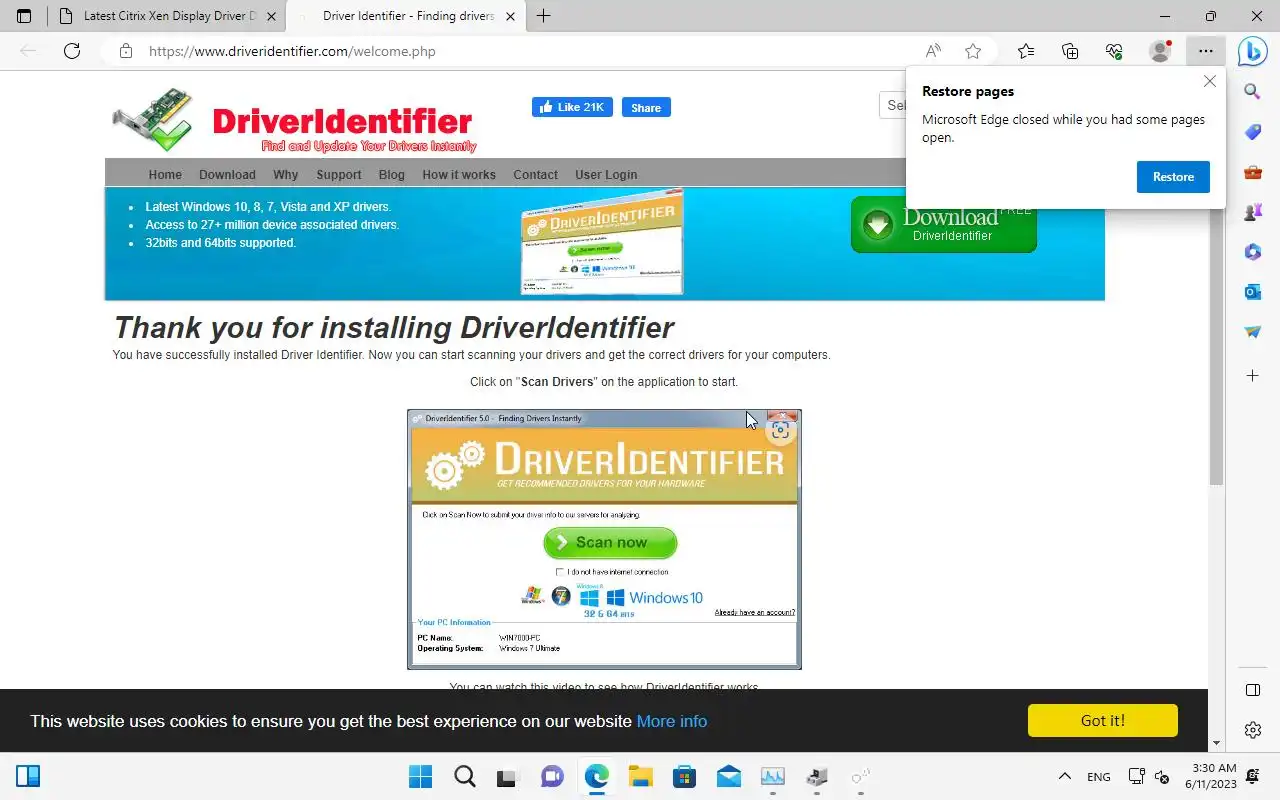Image resolution: width=1280 pixels, height=800 pixels.
Task: Click green Download DriverIdentifier button
Action: coord(943,224)
